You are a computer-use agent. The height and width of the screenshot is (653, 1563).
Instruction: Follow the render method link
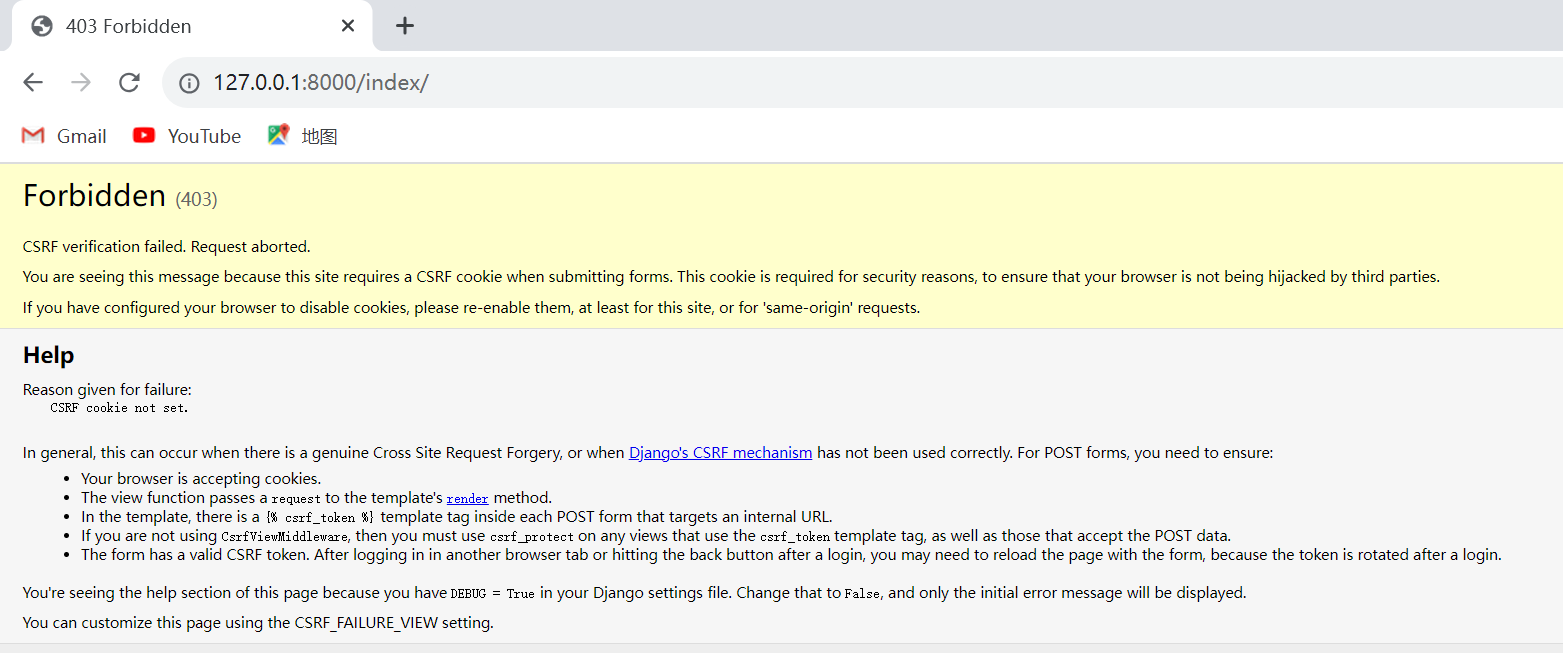(467, 498)
